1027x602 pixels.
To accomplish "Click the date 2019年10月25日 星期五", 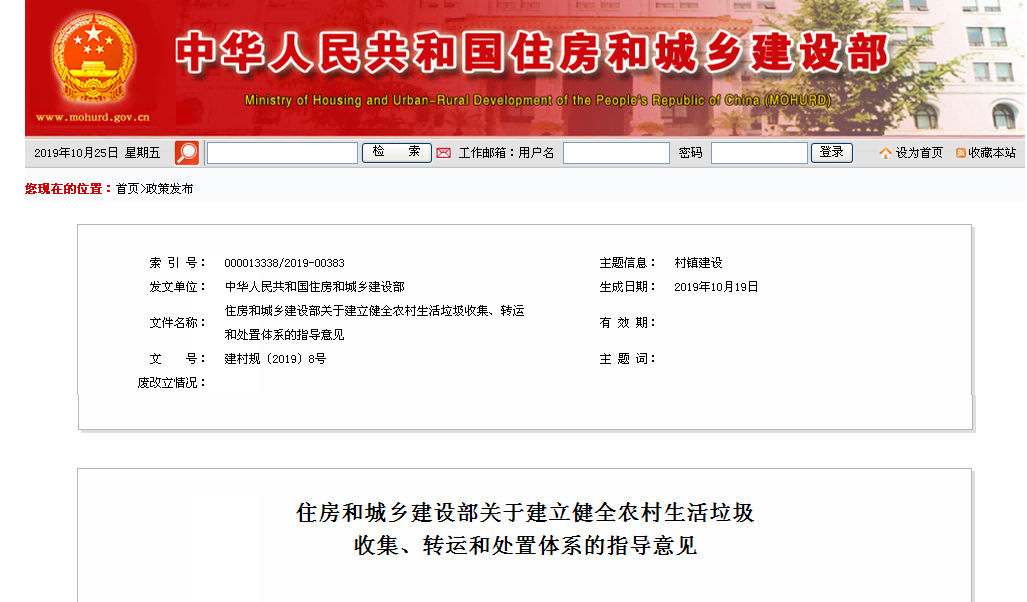I will [x=97, y=153].
